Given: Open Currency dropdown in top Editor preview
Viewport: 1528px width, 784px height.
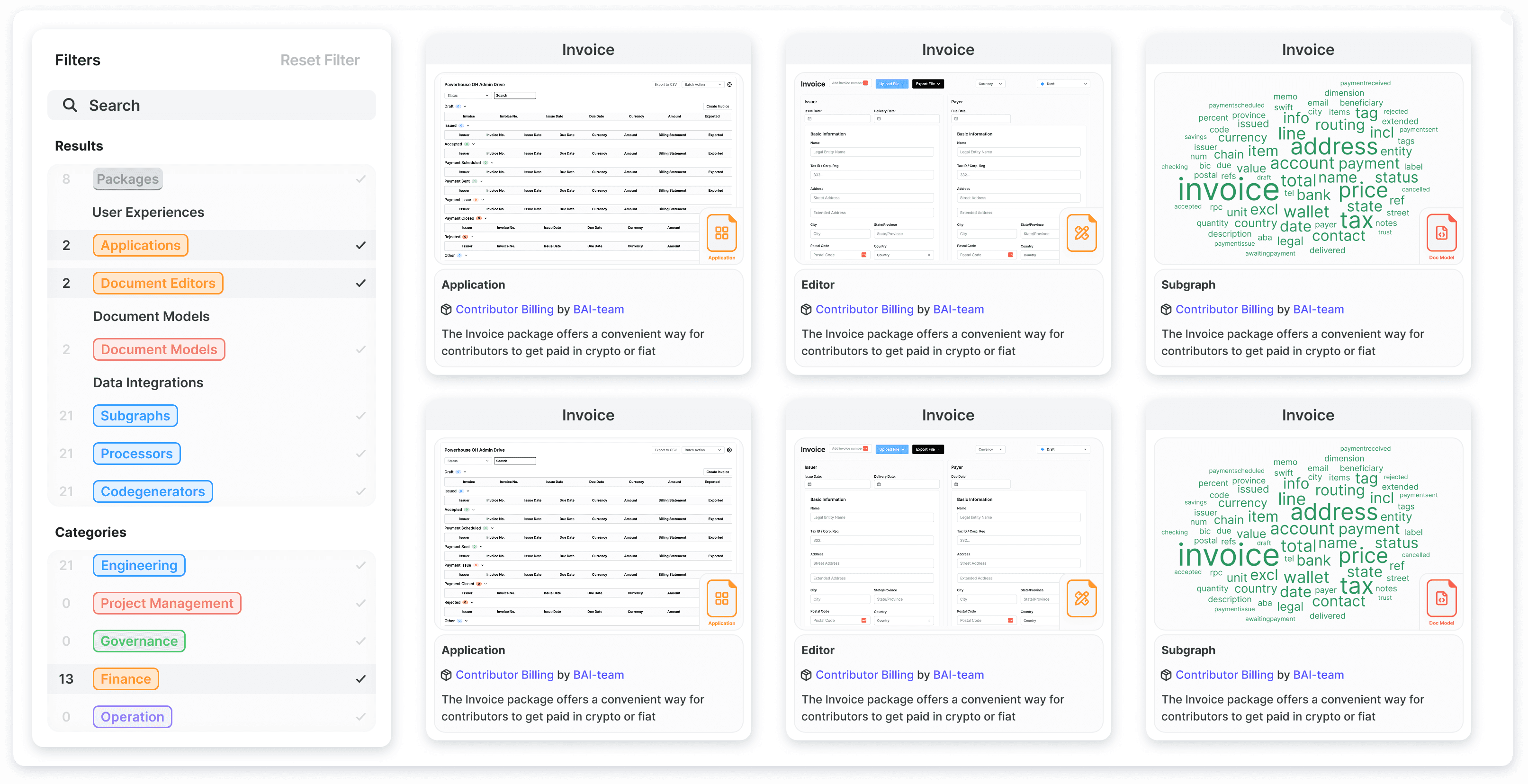Looking at the screenshot, I should (990, 84).
